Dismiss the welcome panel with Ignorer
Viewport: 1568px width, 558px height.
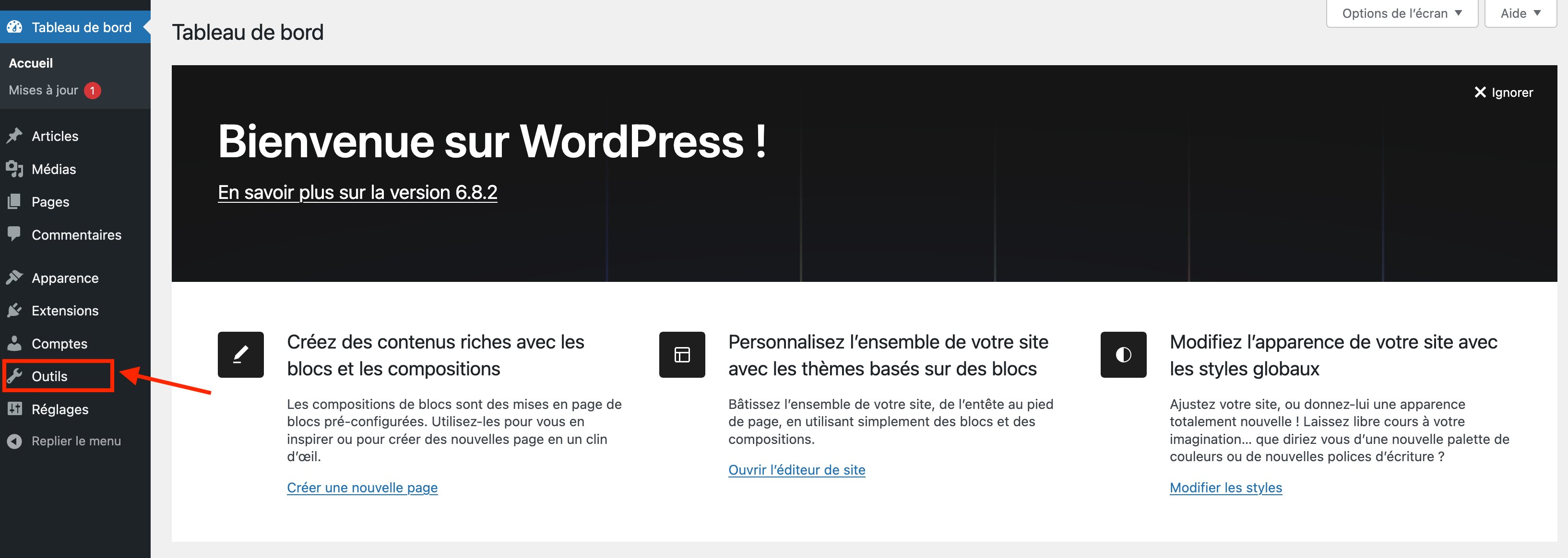coord(1503,93)
